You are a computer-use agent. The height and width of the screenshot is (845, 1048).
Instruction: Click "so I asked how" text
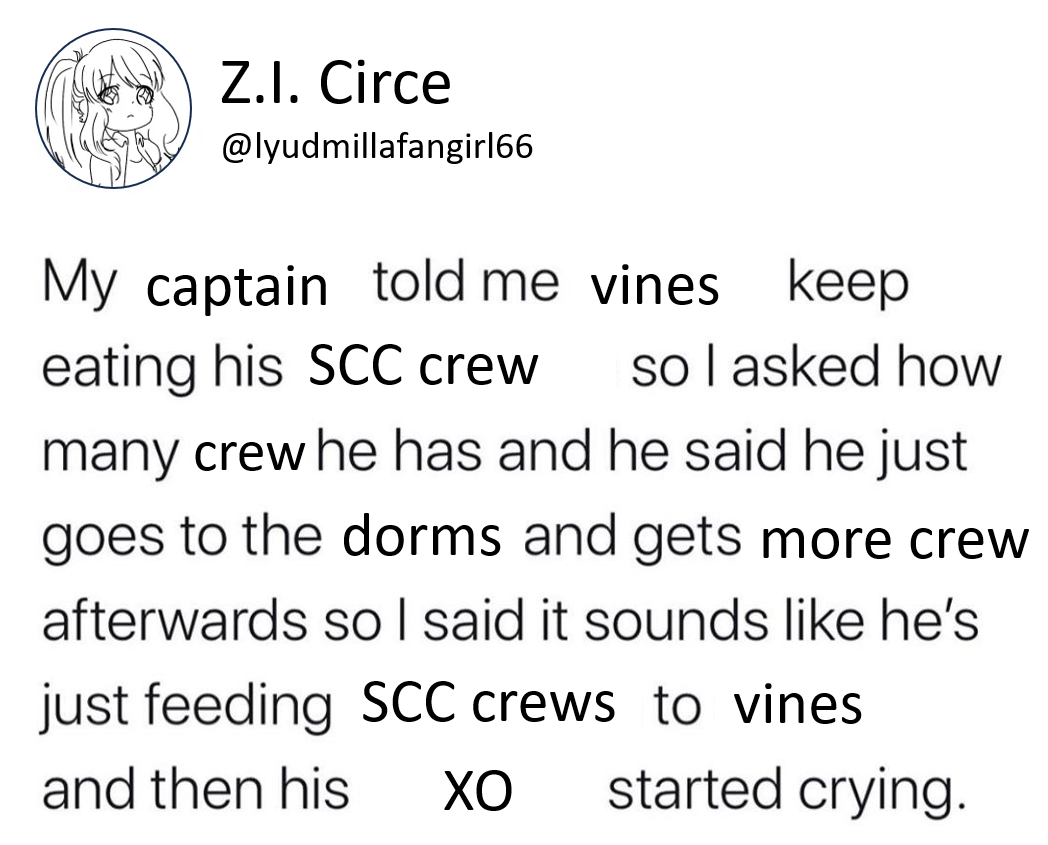pyautogui.click(x=817, y=368)
